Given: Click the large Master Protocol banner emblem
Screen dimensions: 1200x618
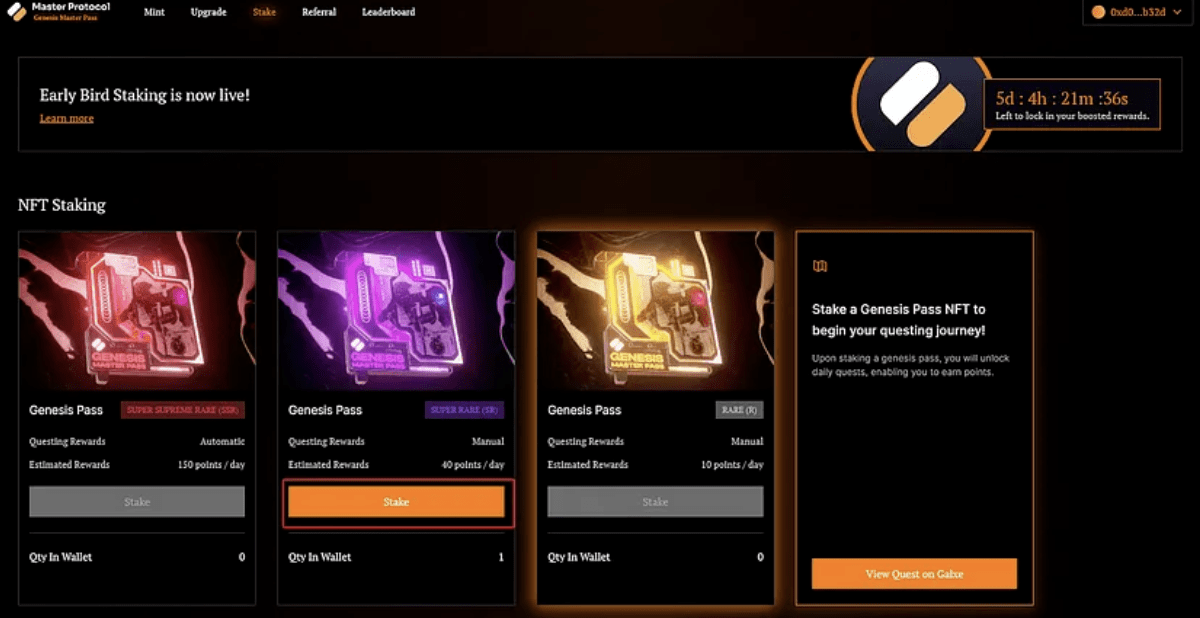Looking at the screenshot, I should (x=922, y=102).
